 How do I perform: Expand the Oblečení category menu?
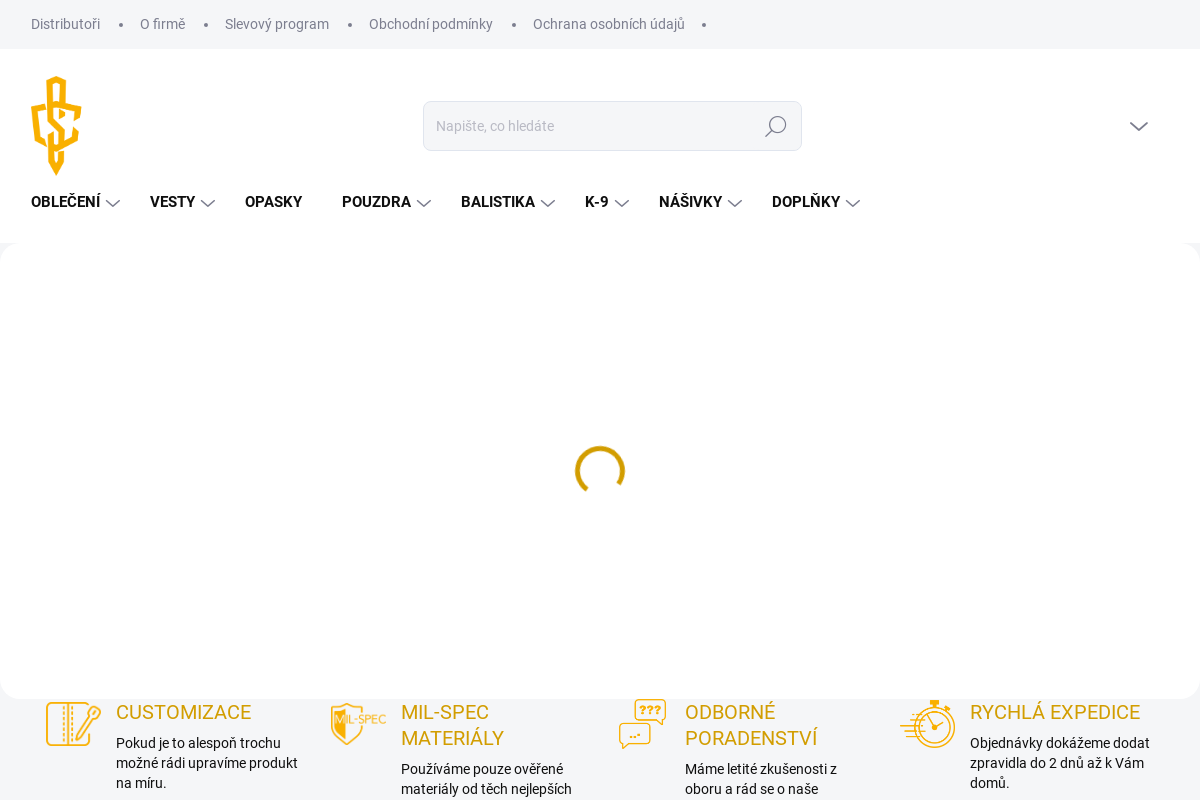tap(75, 203)
